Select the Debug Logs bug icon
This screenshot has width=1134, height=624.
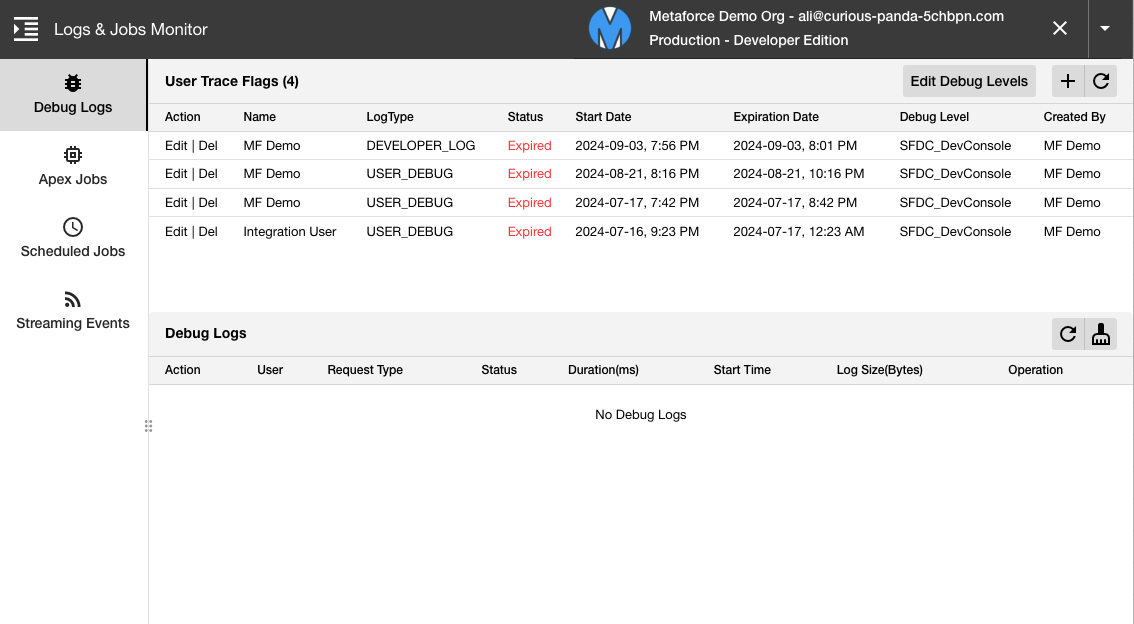click(x=73, y=83)
